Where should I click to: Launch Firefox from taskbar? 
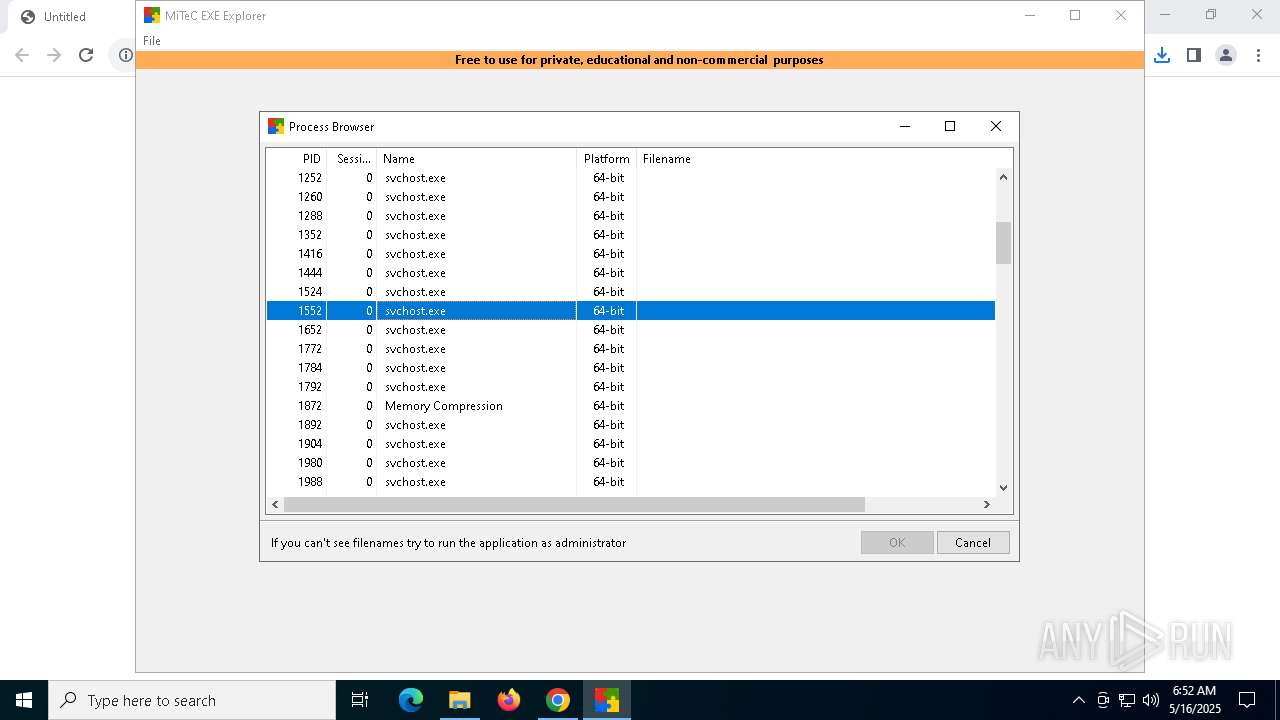click(509, 700)
